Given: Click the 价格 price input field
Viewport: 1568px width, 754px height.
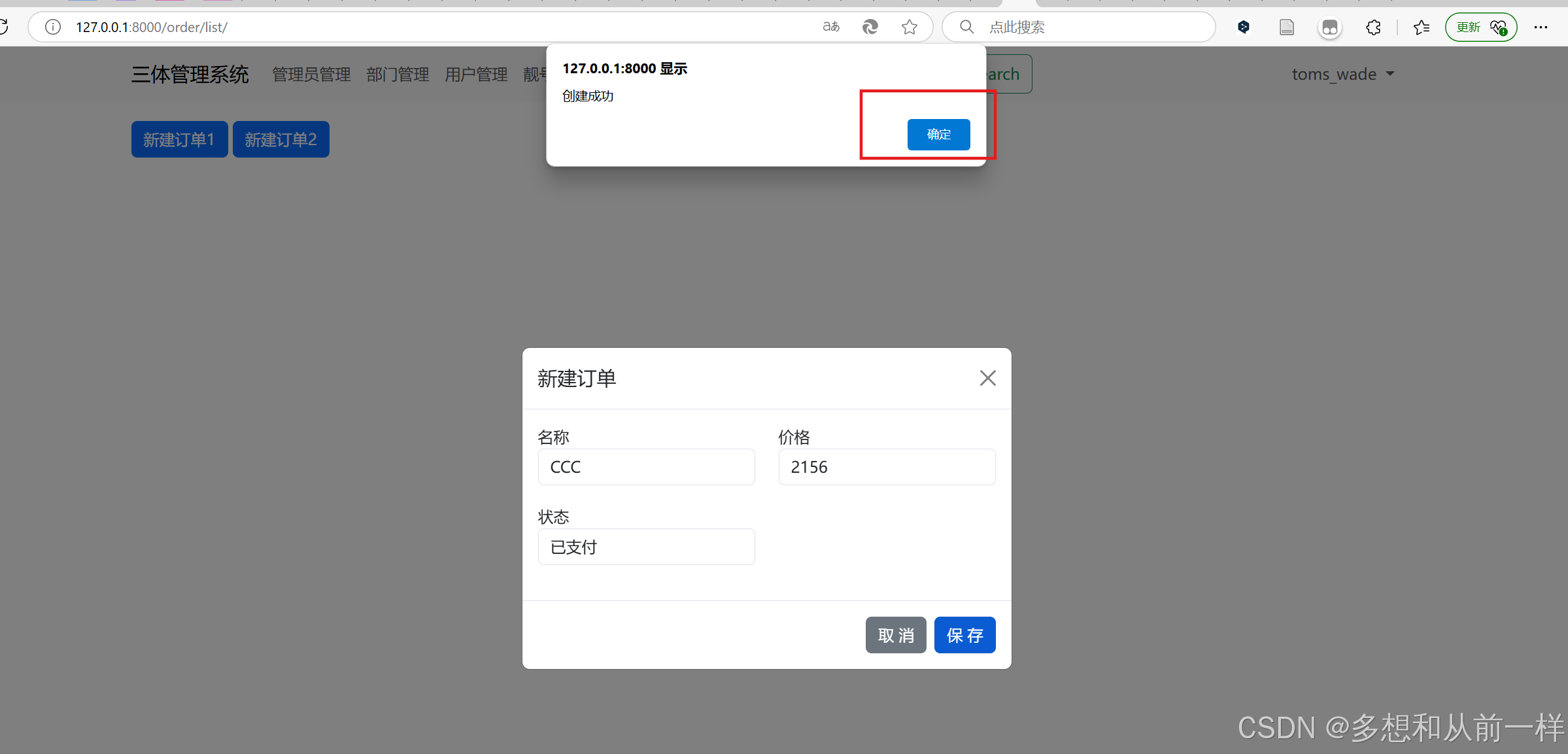Looking at the screenshot, I should [886, 467].
